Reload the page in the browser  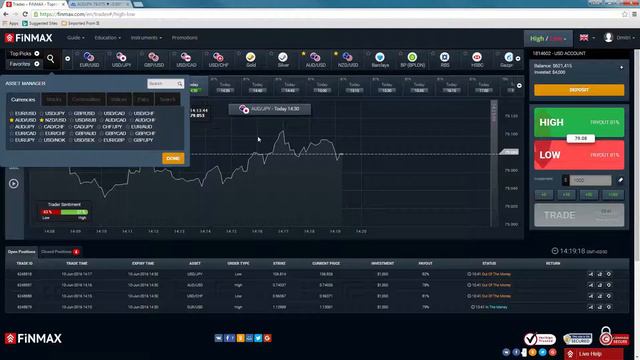(x=25, y=14)
